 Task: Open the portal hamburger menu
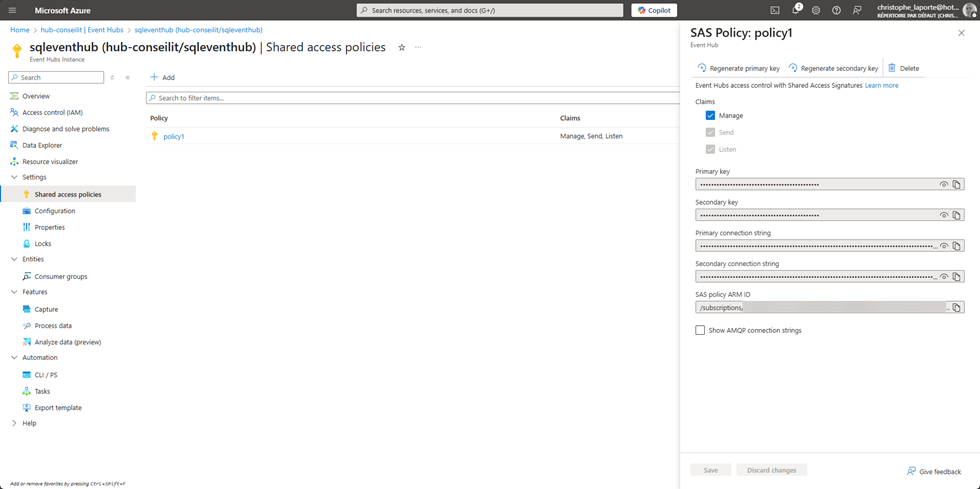point(12,11)
